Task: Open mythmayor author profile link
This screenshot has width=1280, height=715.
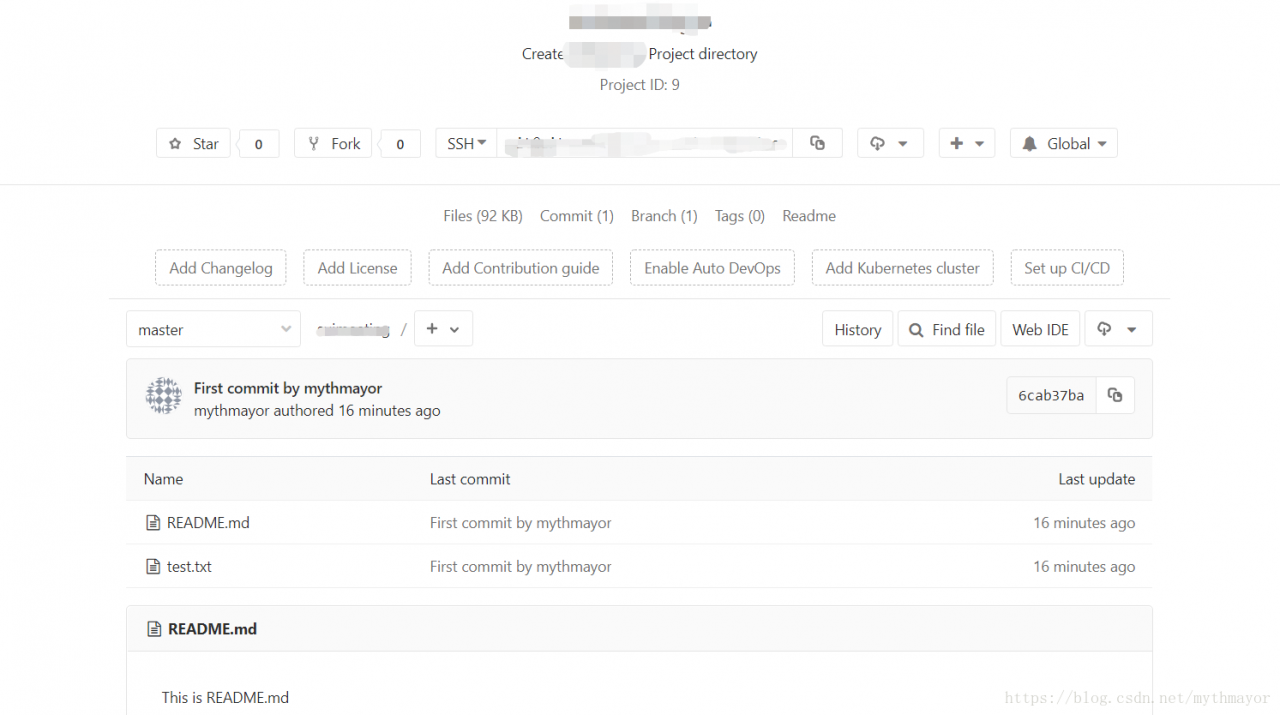Action: tap(232, 411)
